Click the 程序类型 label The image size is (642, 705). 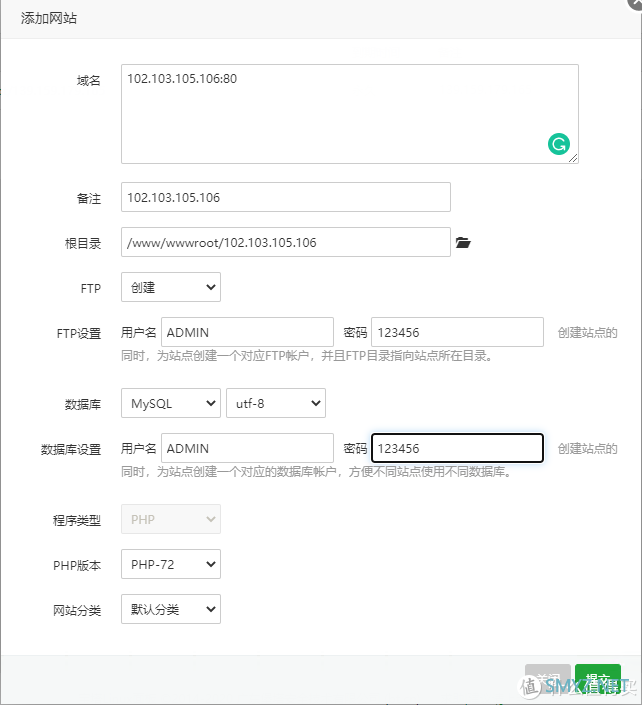pyautogui.click(x=77, y=521)
